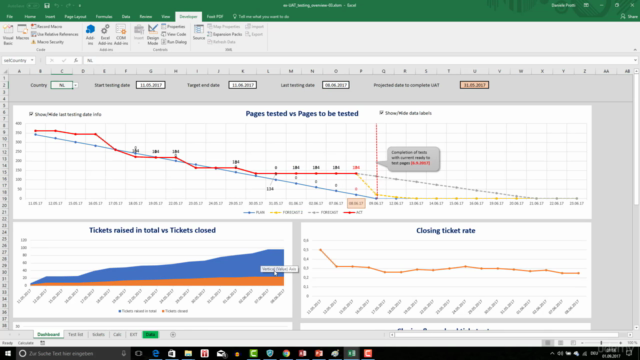Open the tickets sheet tab

click(x=98, y=335)
